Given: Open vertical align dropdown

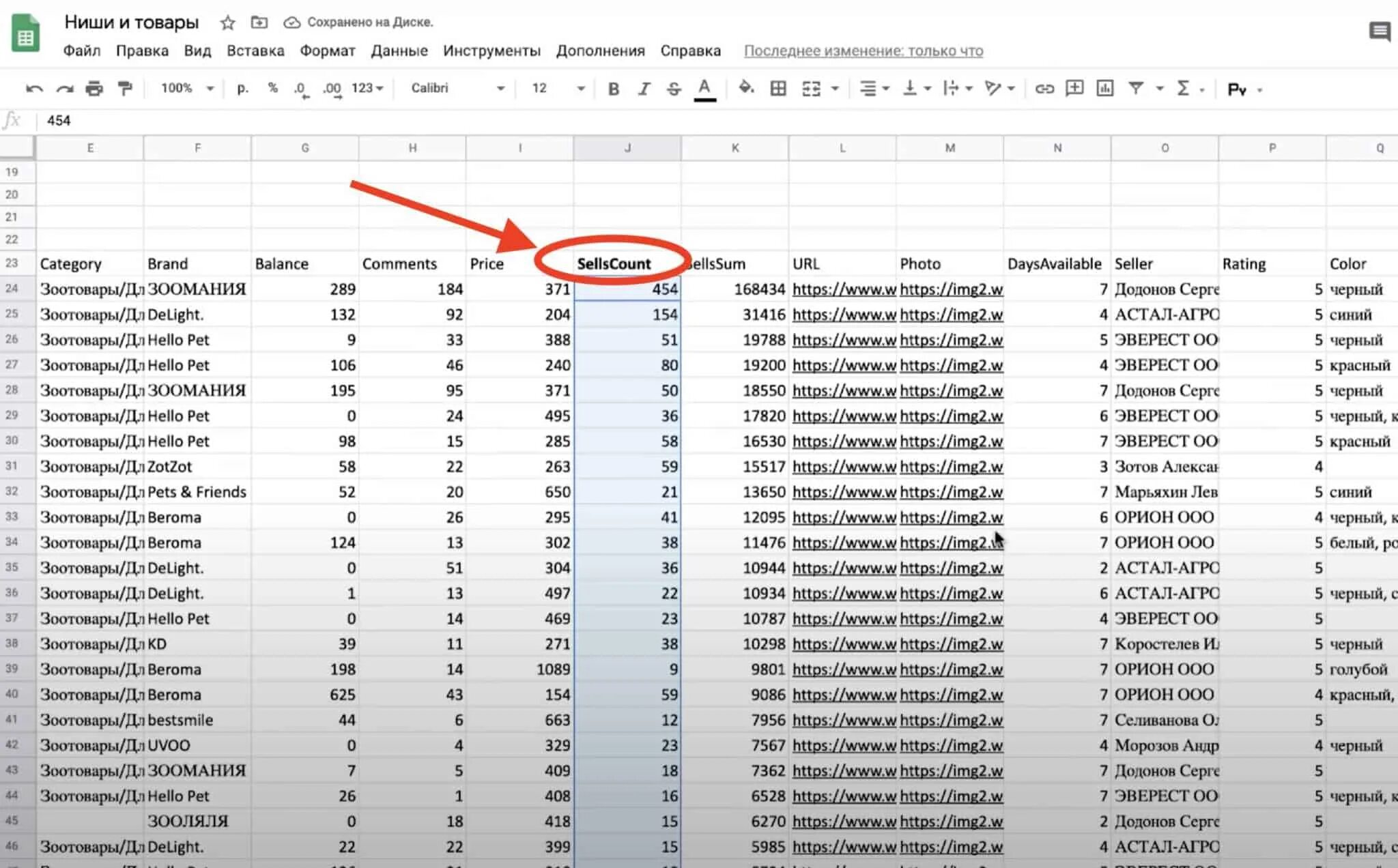Looking at the screenshot, I should point(917,88).
